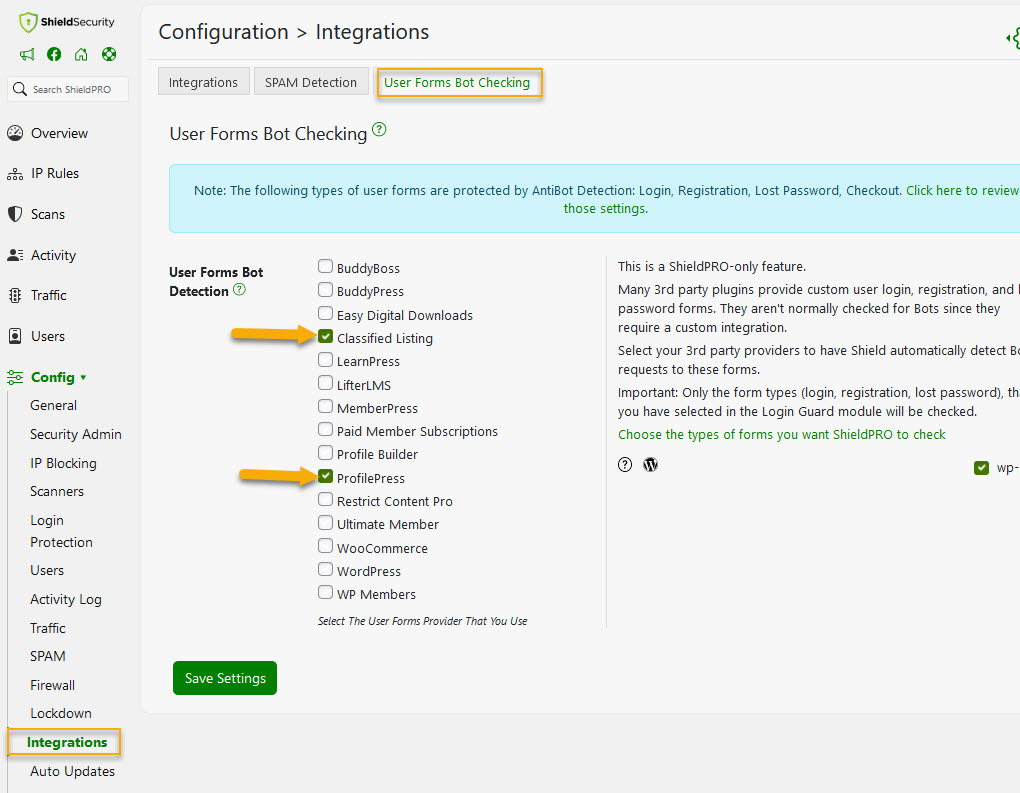1020x793 pixels.
Task: Open Scanners config page
Action: click(57, 491)
